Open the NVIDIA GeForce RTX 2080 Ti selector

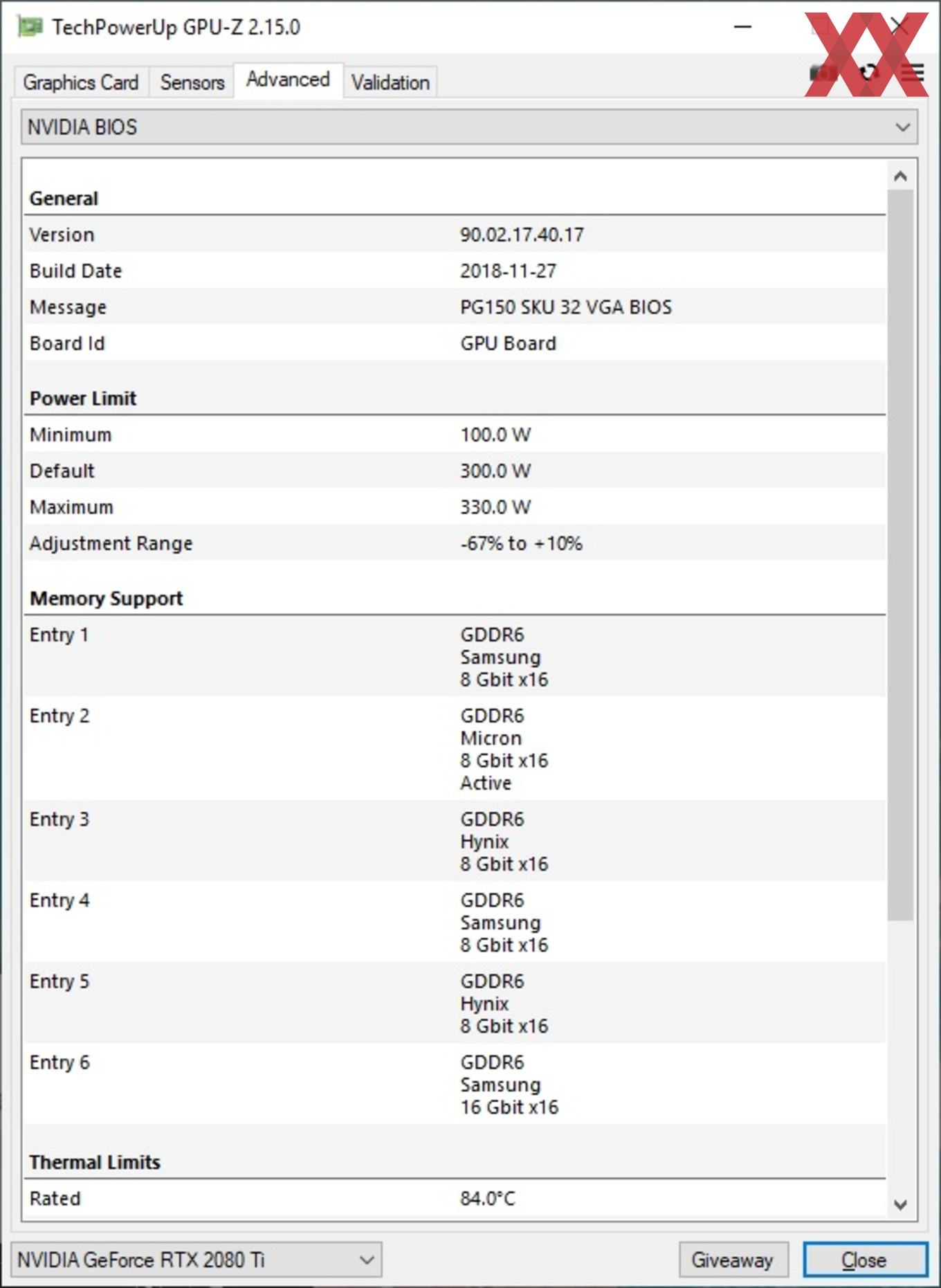197,1260
